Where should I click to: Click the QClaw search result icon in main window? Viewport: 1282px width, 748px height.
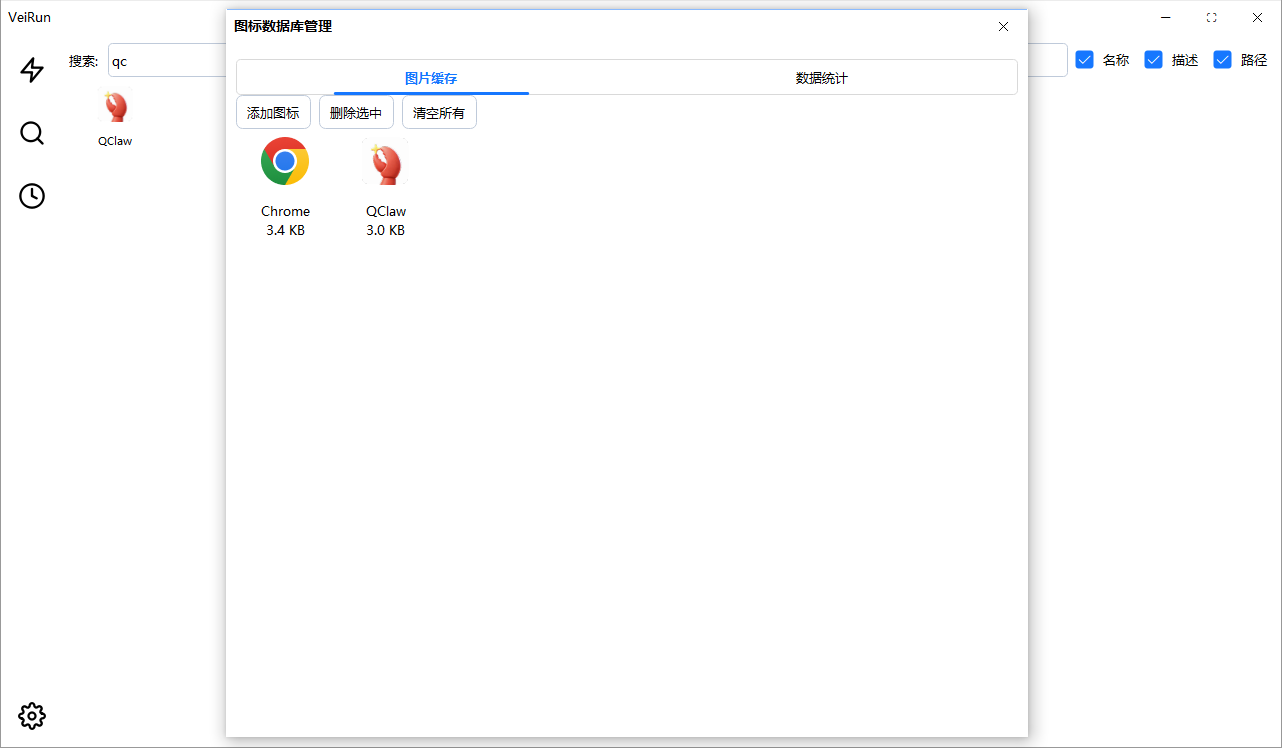click(x=115, y=107)
